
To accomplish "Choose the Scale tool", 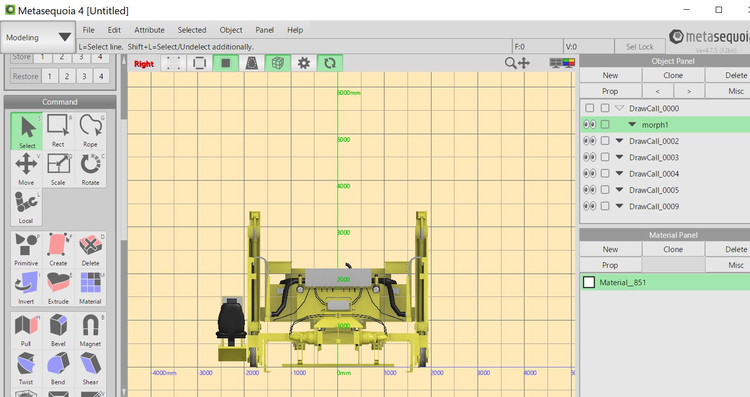I will [58, 169].
